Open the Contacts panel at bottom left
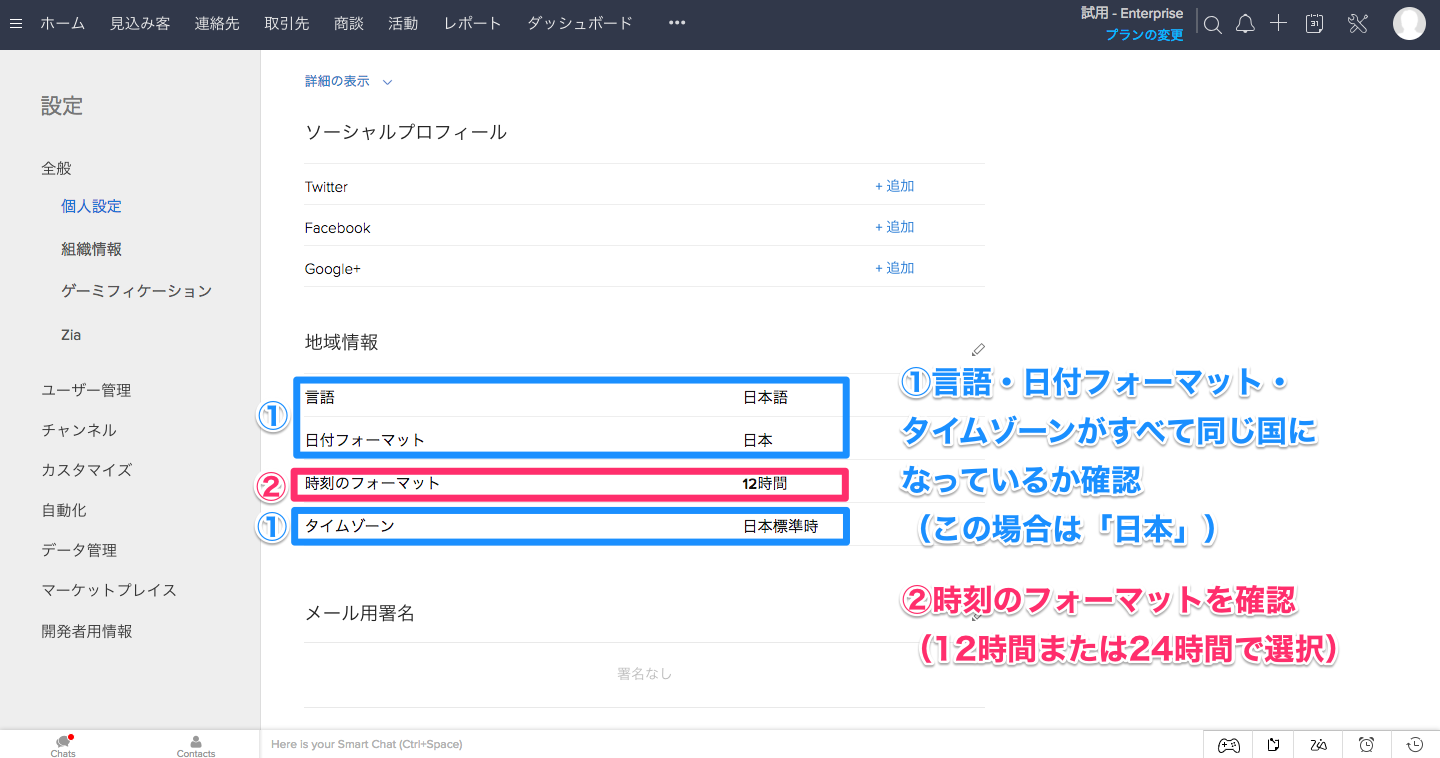Viewport: 1440px width, 758px height. pyautogui.click(x=195, y=744)
